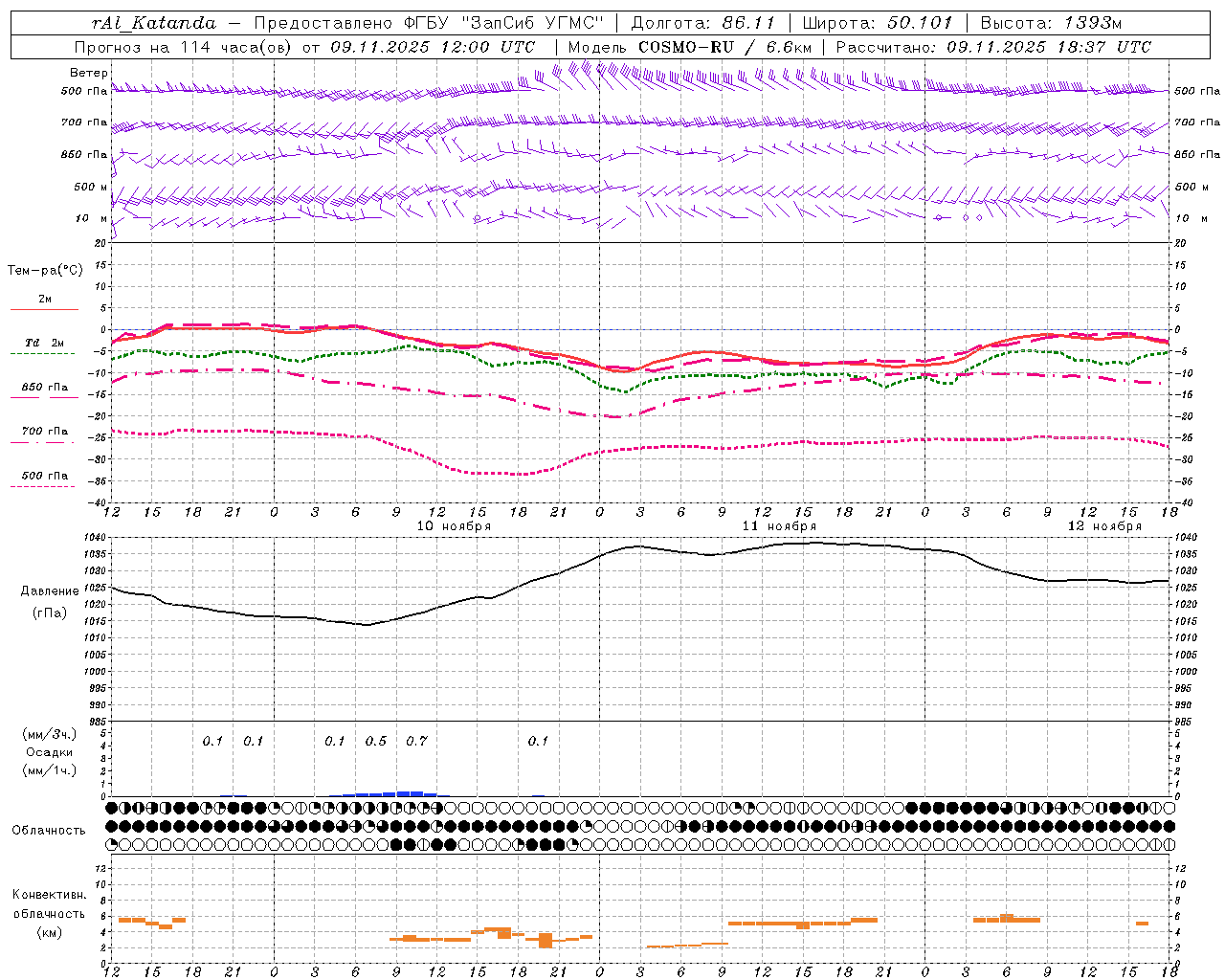
Task: Click the 'Осадки' precipitation label
Action: click(x=50, y=752)
